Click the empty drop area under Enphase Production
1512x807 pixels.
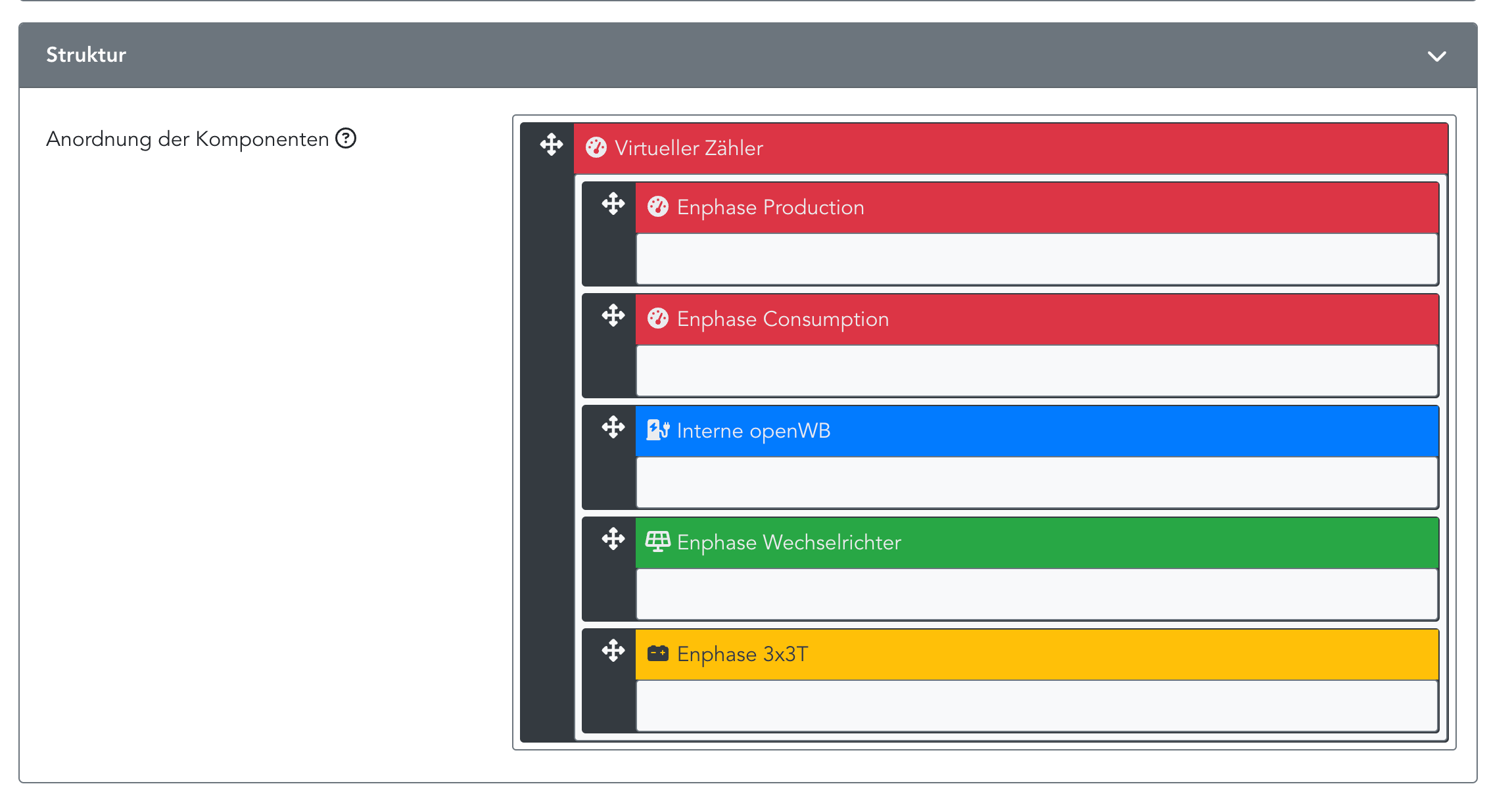click(1037, 259)
